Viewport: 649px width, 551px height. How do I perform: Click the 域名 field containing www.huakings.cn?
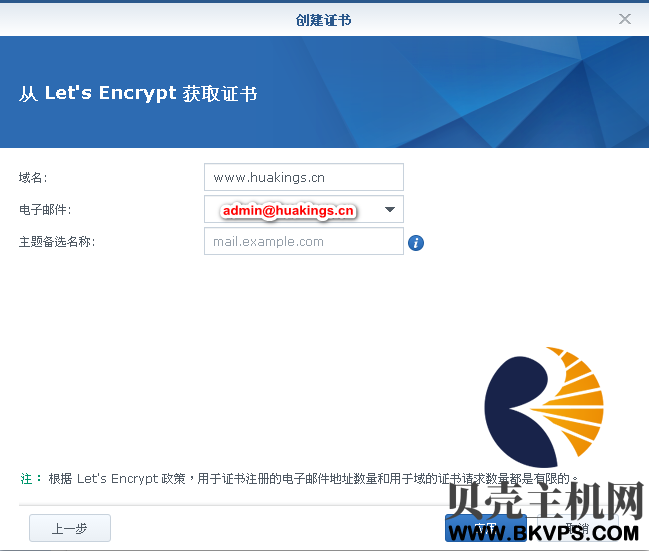tap(304, 177)
